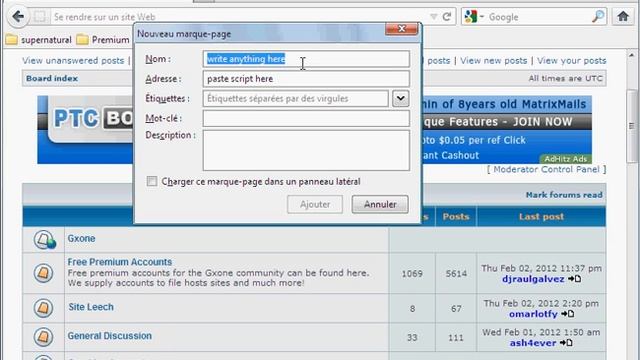
Task: Open djraulgalvez user profile
Action: point(533,279)
